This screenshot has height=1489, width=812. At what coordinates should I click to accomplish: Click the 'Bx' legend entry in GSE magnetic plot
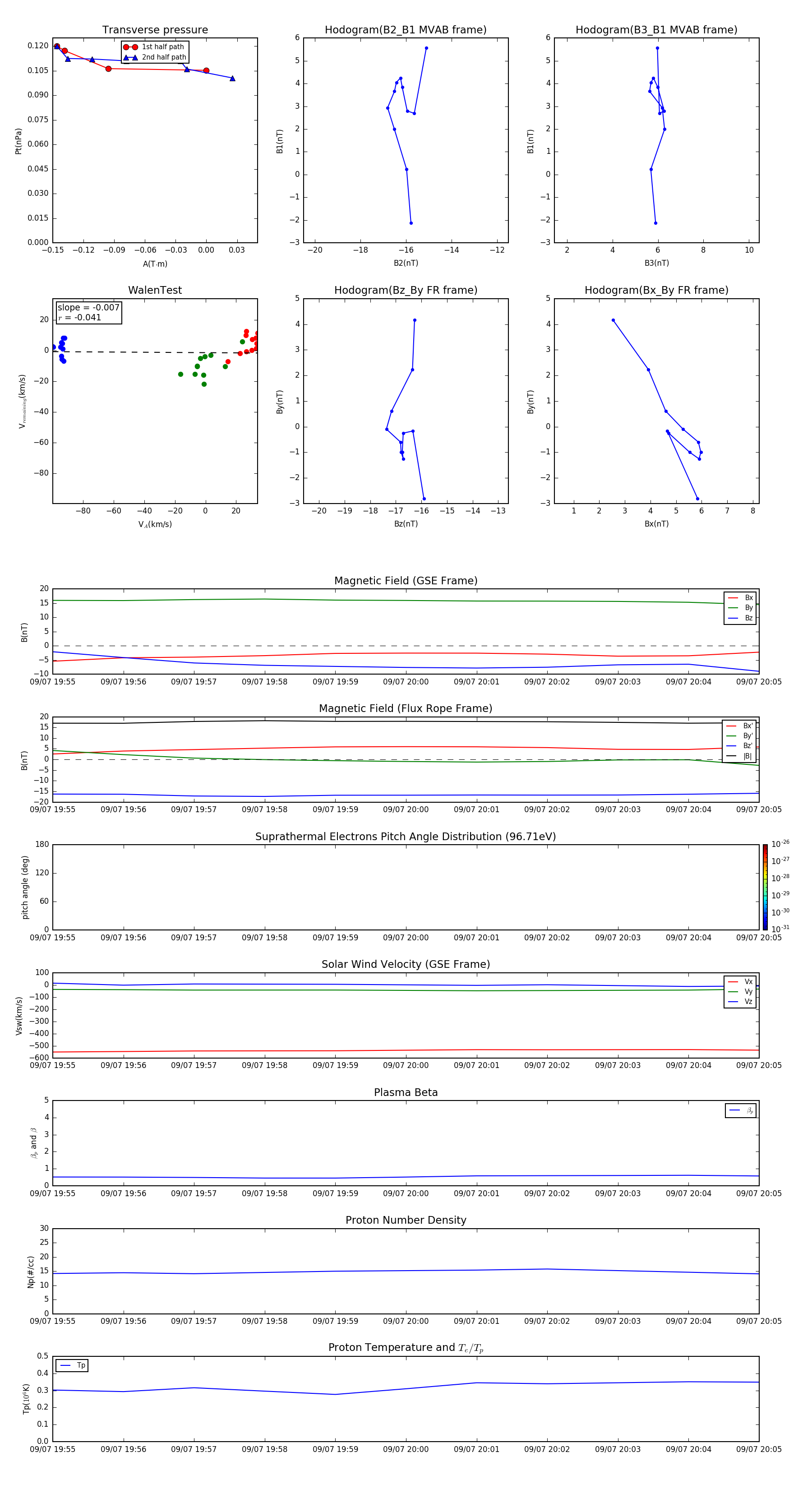(x=740, y=598)
